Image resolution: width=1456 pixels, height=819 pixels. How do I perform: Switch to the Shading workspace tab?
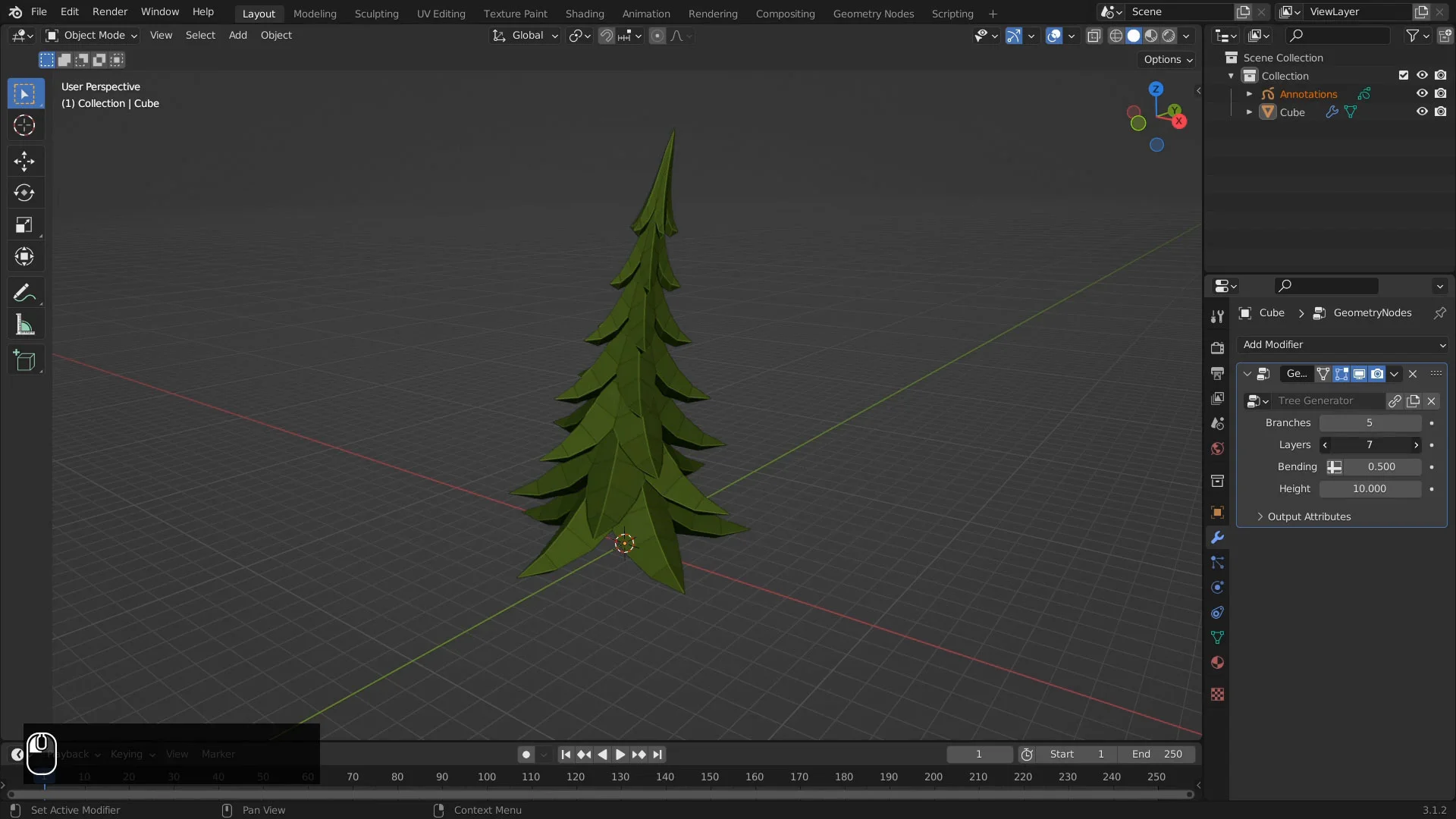click(584, 14)
